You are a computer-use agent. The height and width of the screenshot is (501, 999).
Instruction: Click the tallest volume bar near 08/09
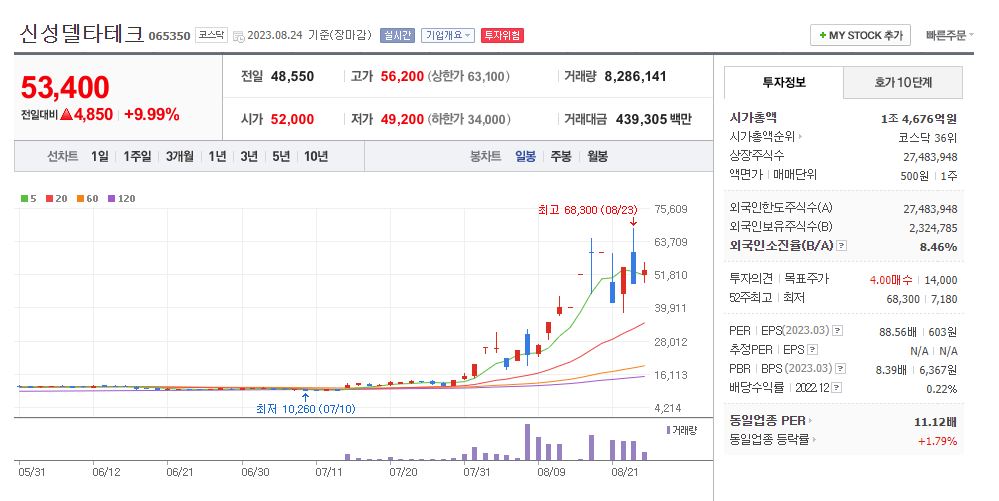pos(527,442)
